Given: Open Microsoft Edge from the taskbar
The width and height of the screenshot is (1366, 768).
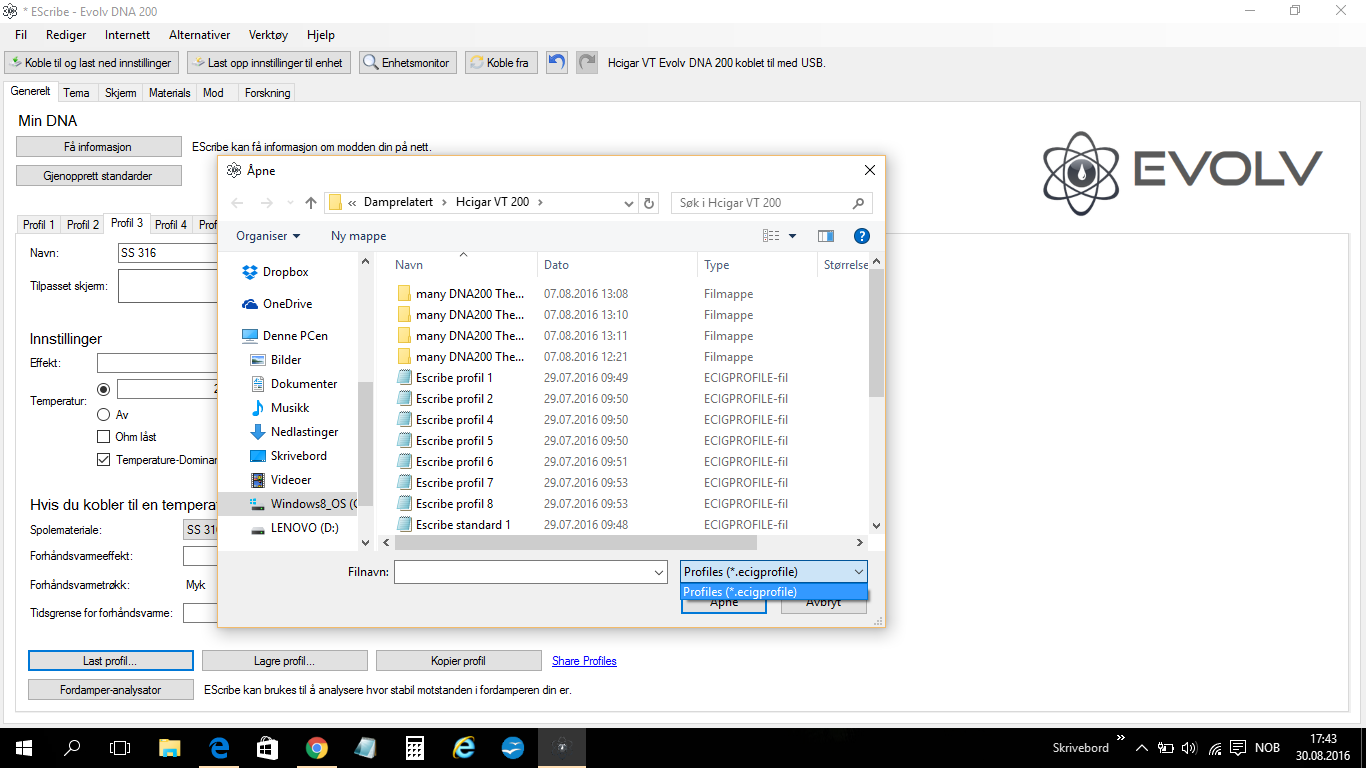Looking at the screenshot, I should click(x=218, y=748).
